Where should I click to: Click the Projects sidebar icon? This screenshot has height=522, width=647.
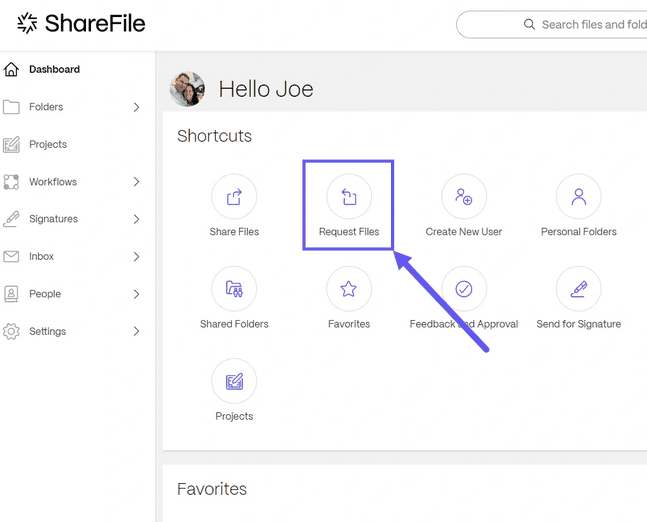tap(11, 144)
